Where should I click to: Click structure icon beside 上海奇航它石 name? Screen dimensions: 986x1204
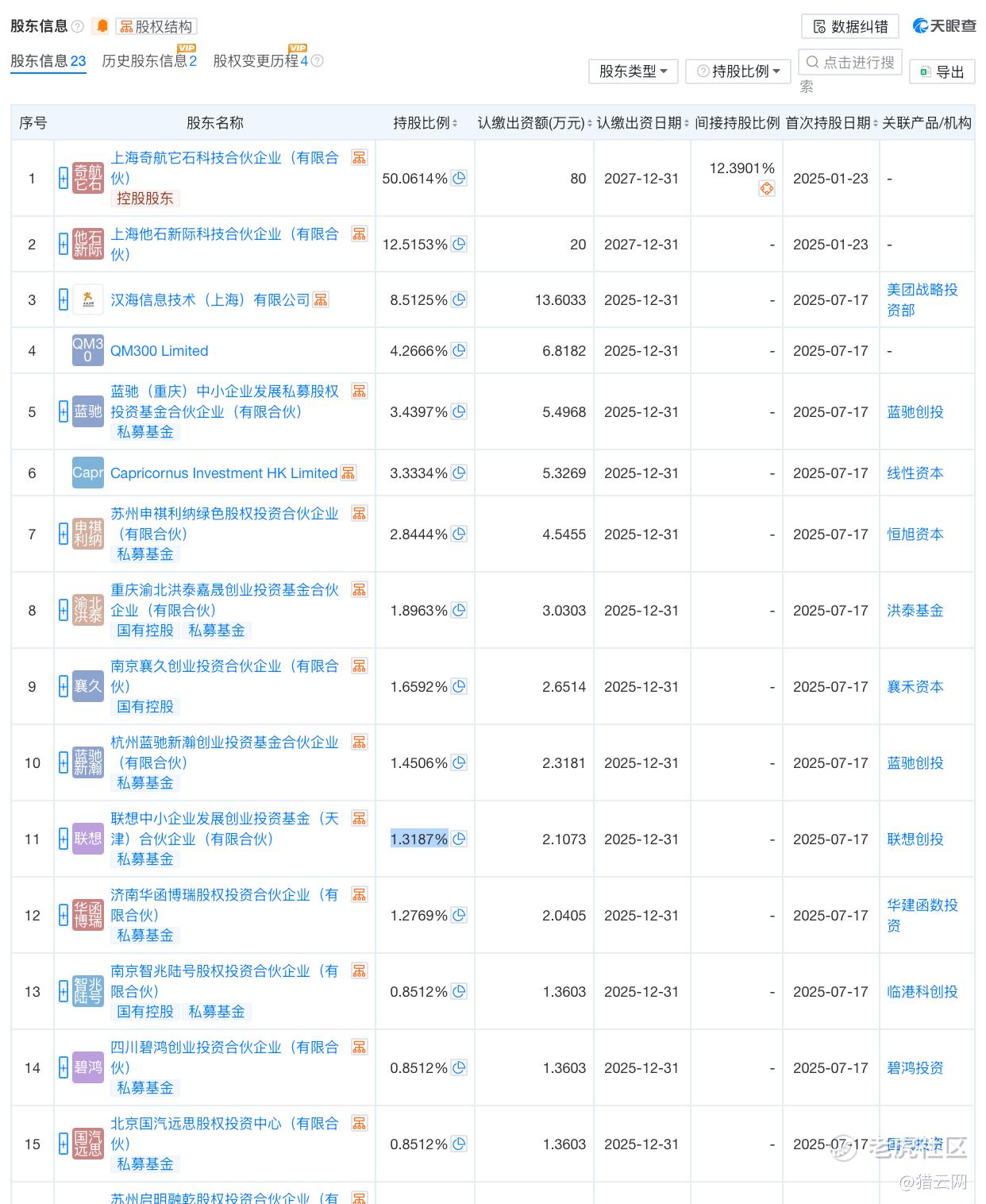(x=360, y=157)
